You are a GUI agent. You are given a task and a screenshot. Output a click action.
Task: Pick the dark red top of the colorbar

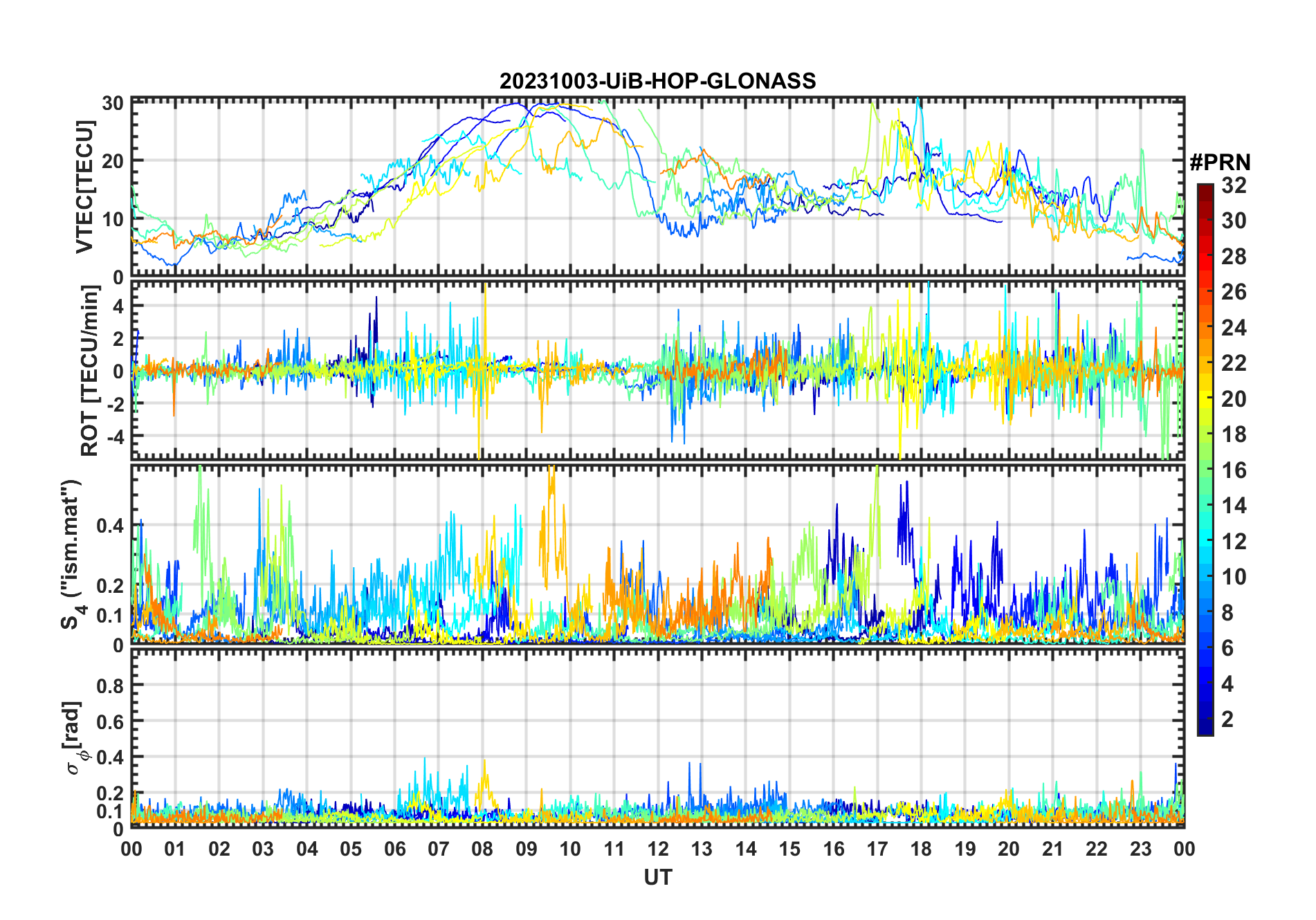[1205, 188]
